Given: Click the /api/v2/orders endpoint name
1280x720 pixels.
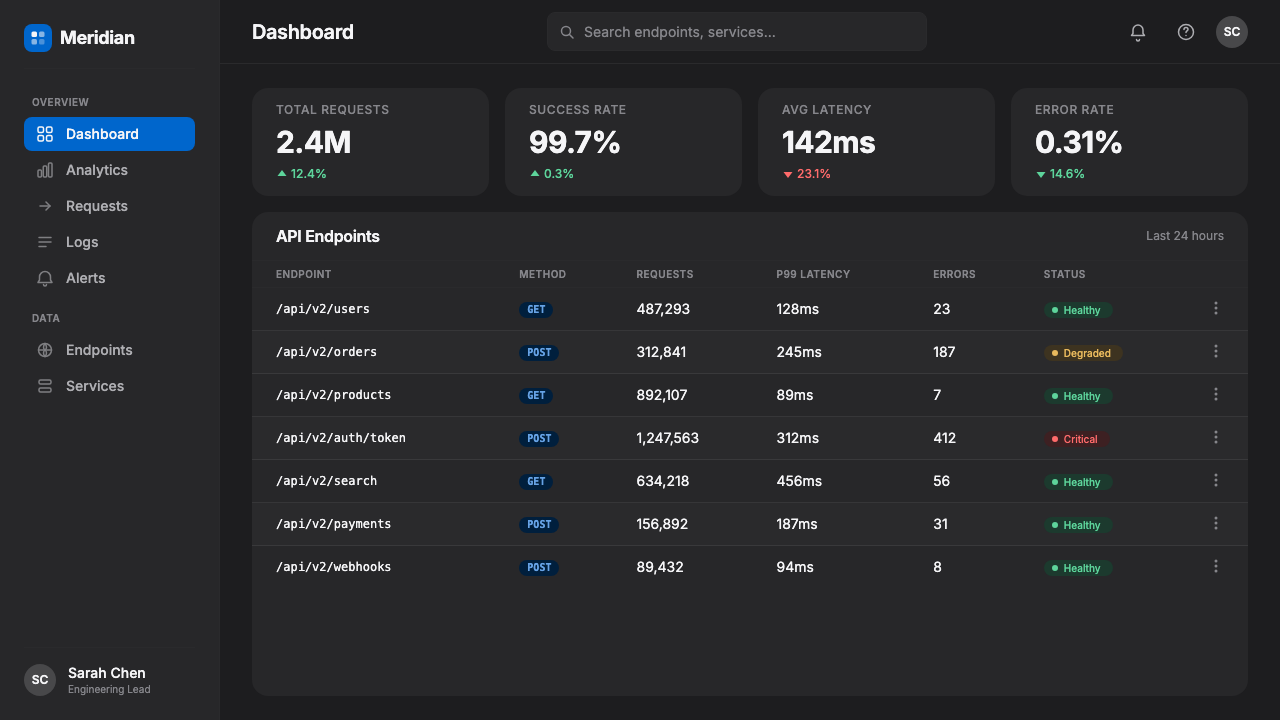Looking at the screenshot, I should click(x=326, y=352).
